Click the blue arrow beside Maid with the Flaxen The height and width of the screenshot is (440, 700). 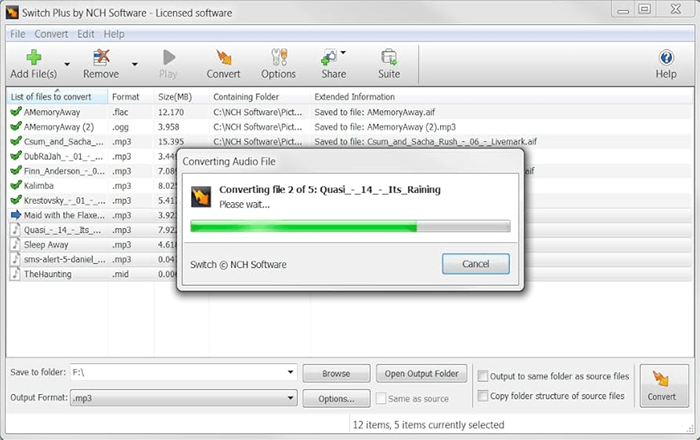16,215
